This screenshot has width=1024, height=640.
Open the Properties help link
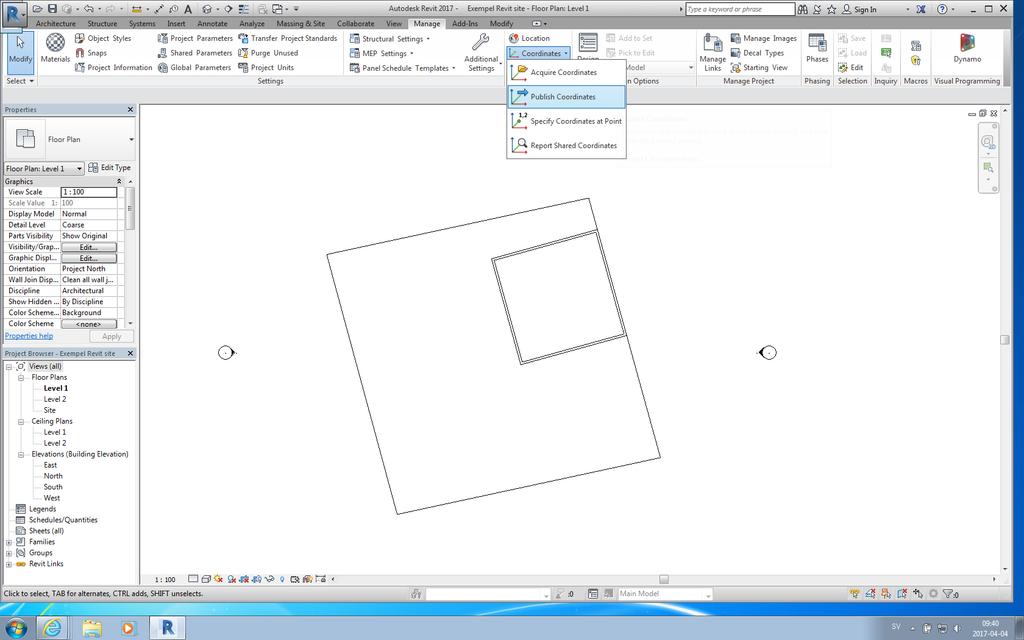(29, 336)
